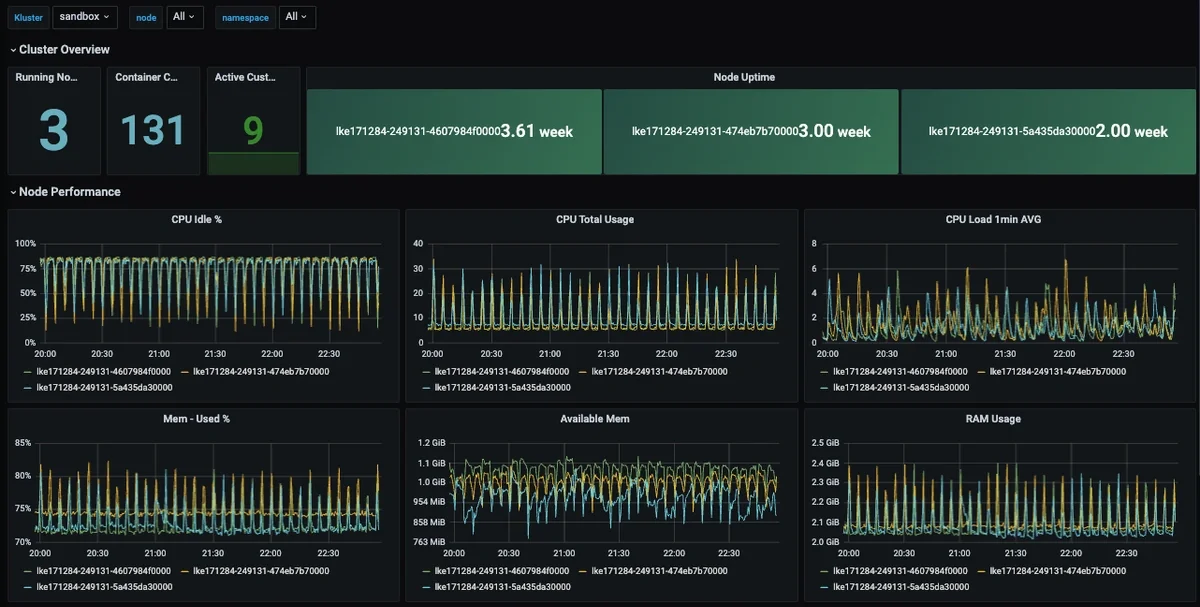Click the Kluster variable label
This screenshot has width=1200, height=607.
29,17
